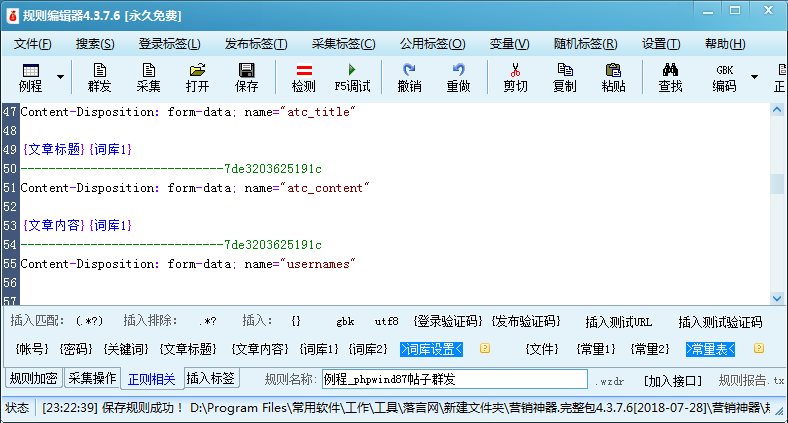The width and height of the screenshot is (788, 423).
Task: Run 检测 check icon
Action: point(304,78)
